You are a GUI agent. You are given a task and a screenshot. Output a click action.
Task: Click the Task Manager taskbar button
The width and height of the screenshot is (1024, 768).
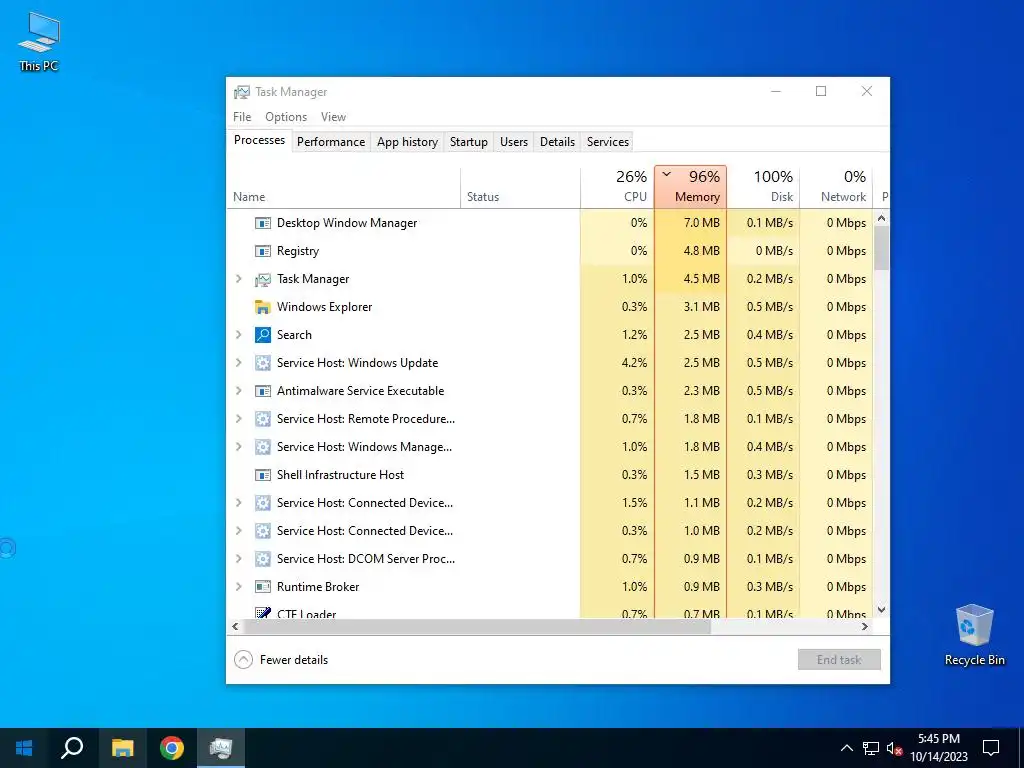coord(221,748)
